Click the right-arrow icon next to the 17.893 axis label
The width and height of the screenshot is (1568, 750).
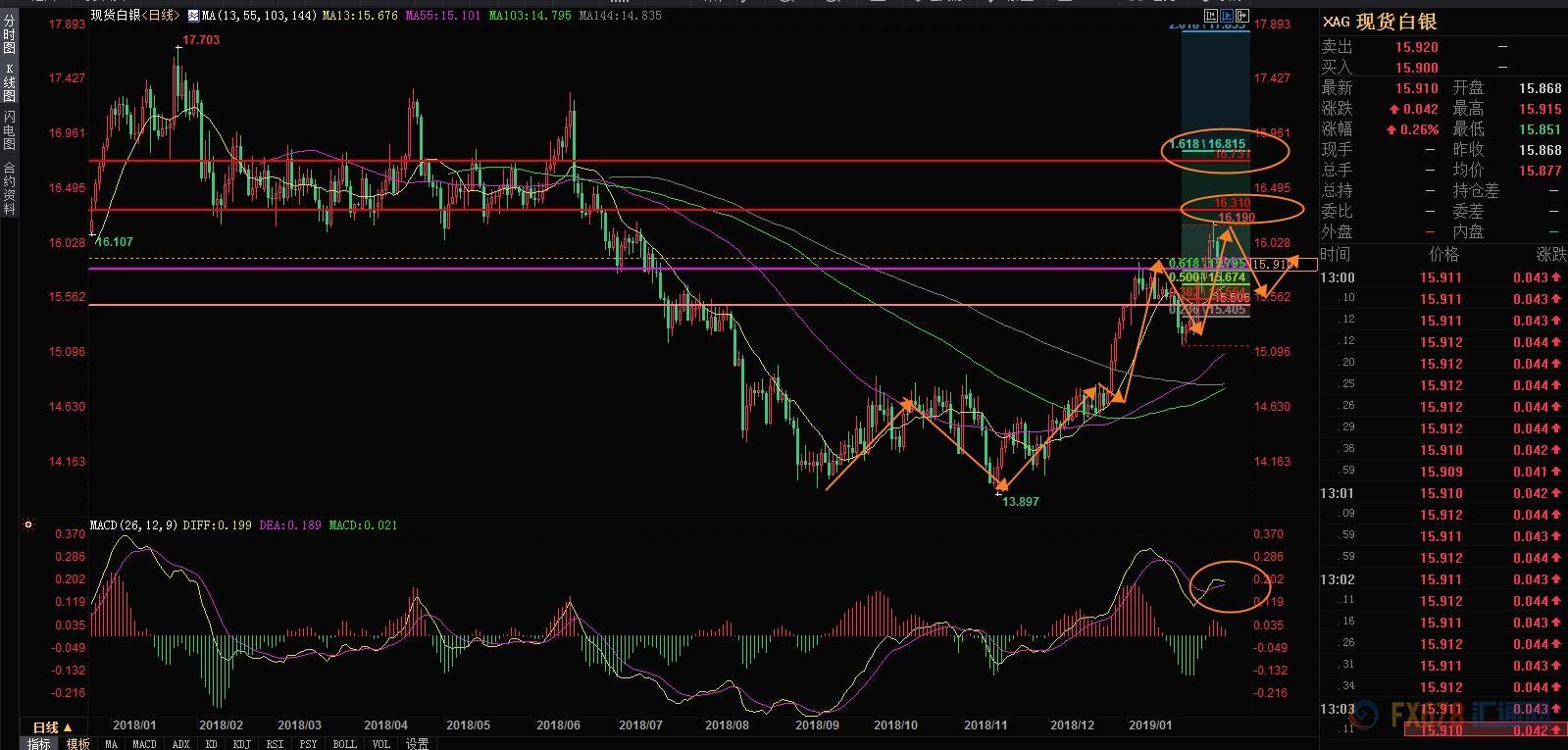point(1241,15)
